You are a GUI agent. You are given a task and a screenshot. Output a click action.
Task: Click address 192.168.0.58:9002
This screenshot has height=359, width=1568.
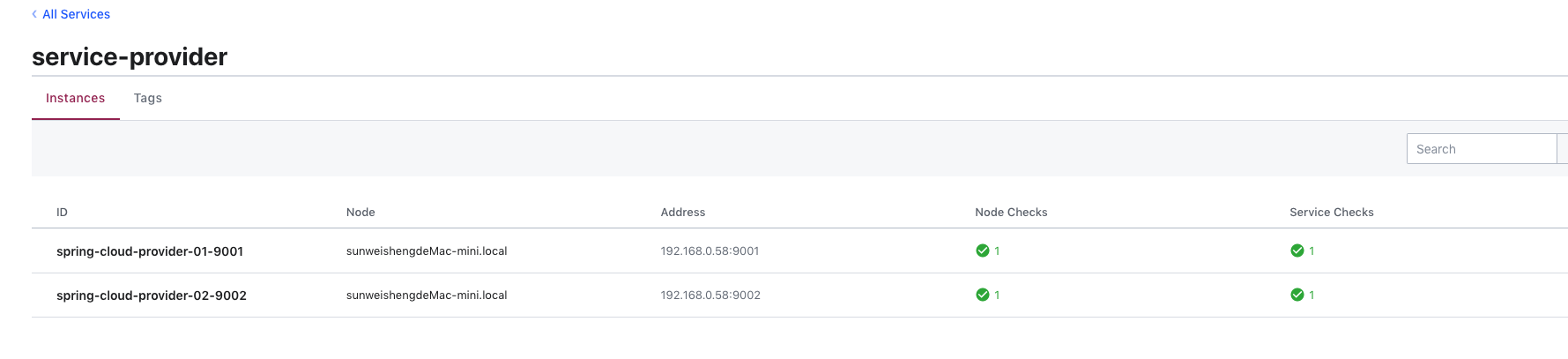[710, 295]
